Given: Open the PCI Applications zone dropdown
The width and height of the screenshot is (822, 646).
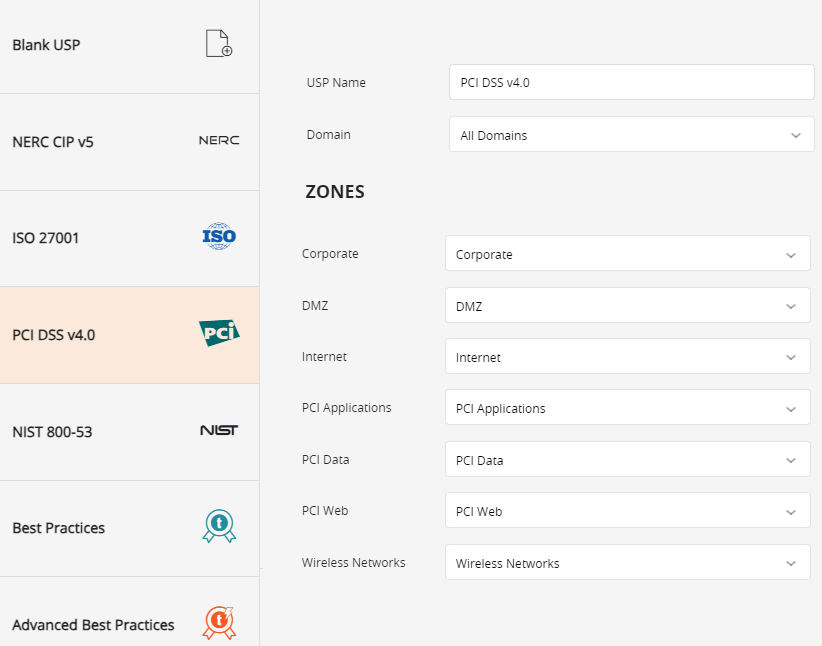Looking at the screenshot, I should [x=627, y=408].
